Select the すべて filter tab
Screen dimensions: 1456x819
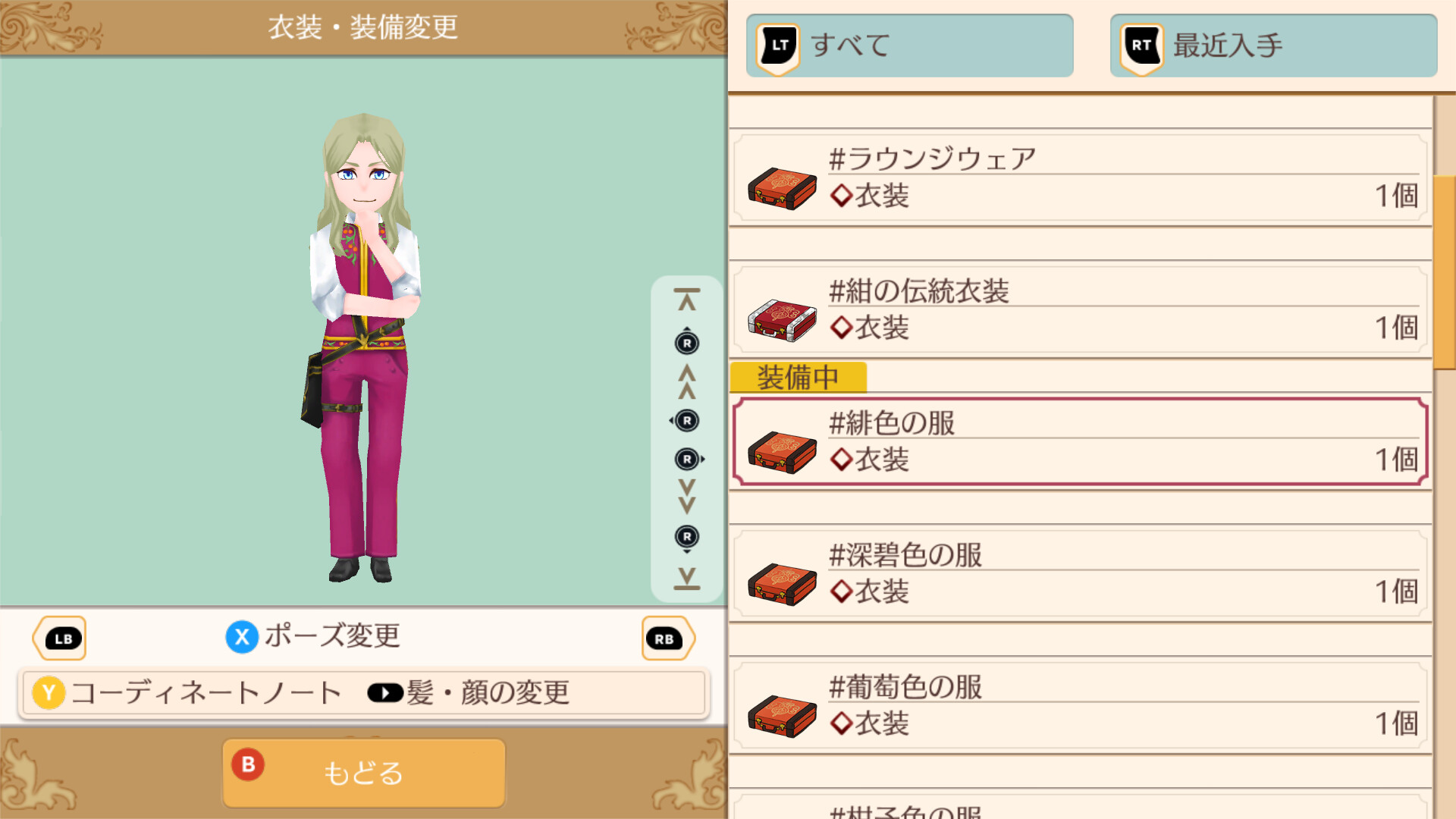(909, 45)
